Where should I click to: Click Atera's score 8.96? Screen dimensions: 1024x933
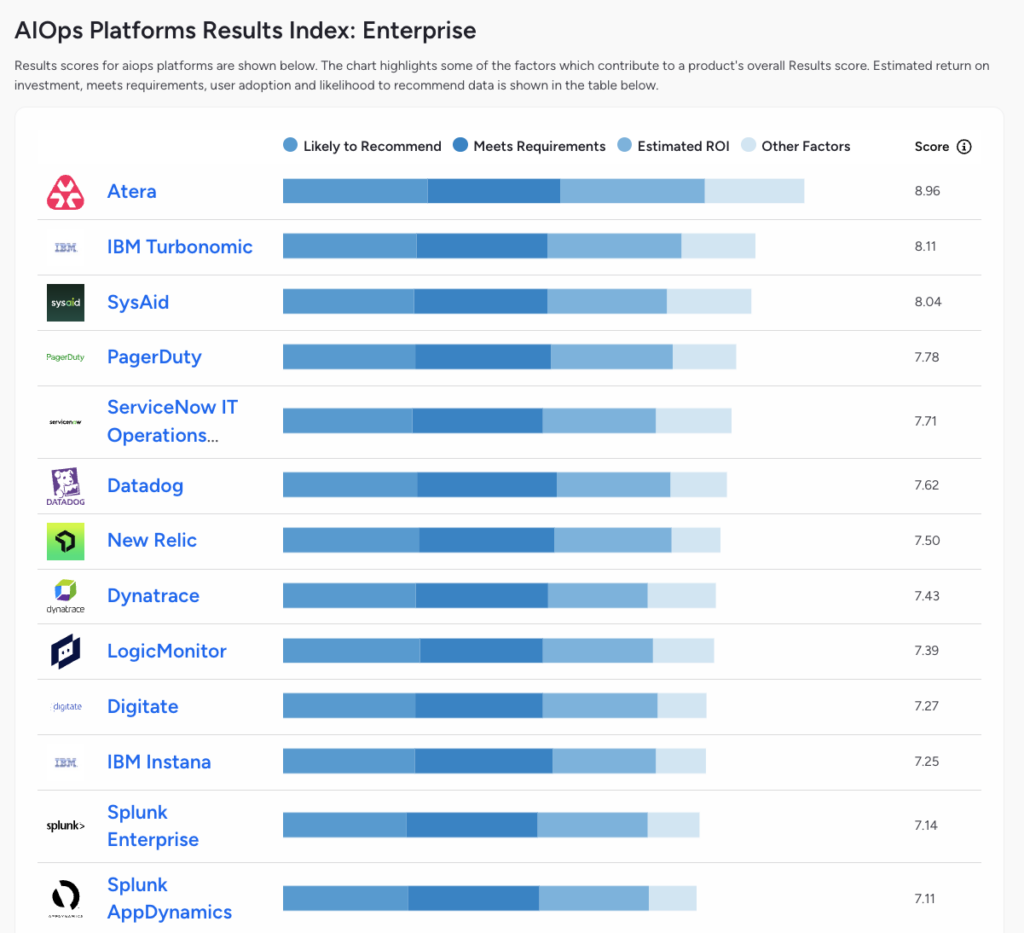(927, 191)
